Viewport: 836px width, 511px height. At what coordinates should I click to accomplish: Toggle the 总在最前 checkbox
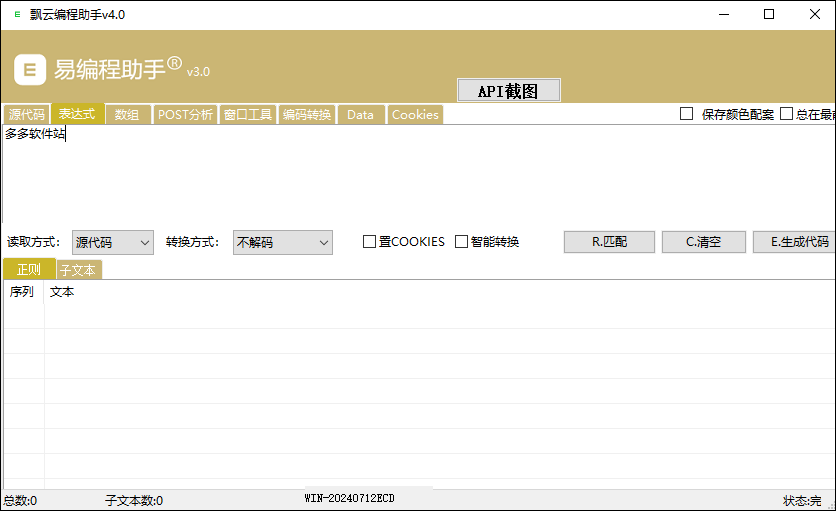coord(787,114)
